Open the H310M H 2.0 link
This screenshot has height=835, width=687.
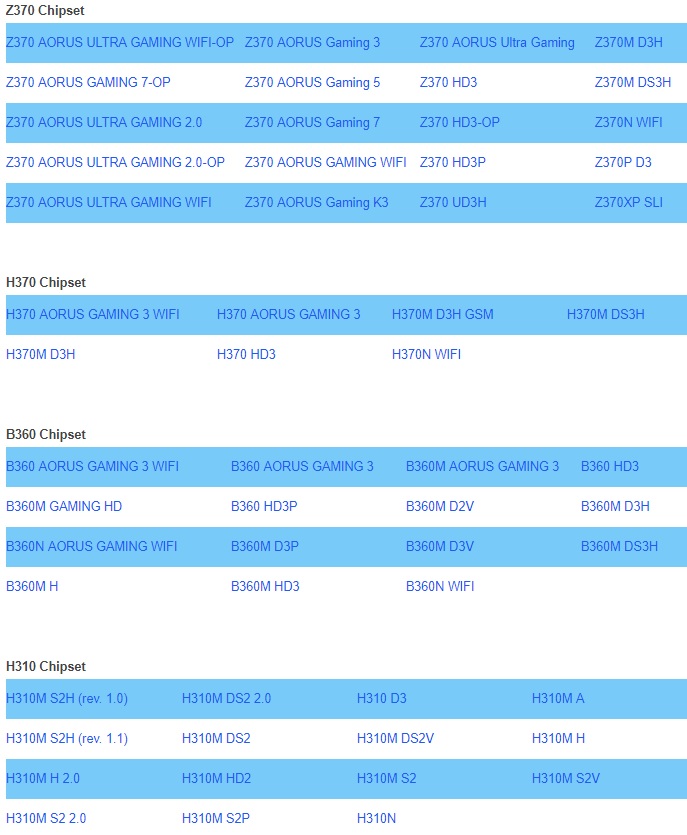click(x=43, y=779)
